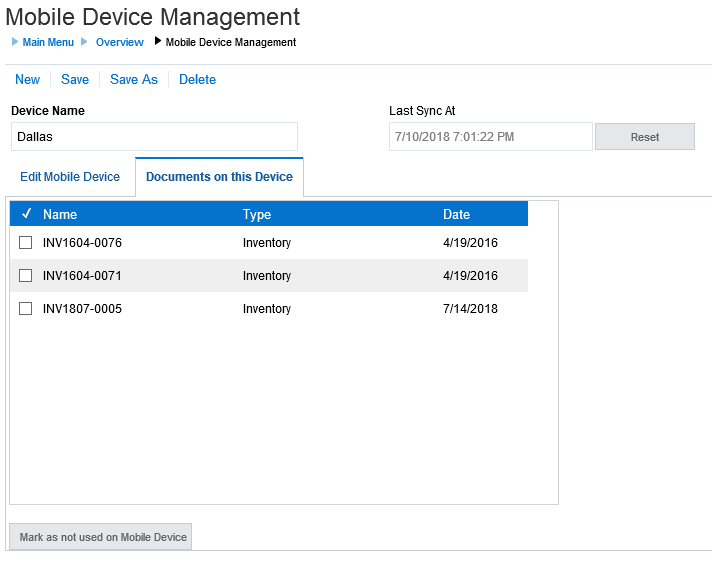Click the Last Sync At field
The width and height of the screenshot is (712, 565).
click(490, 137)
